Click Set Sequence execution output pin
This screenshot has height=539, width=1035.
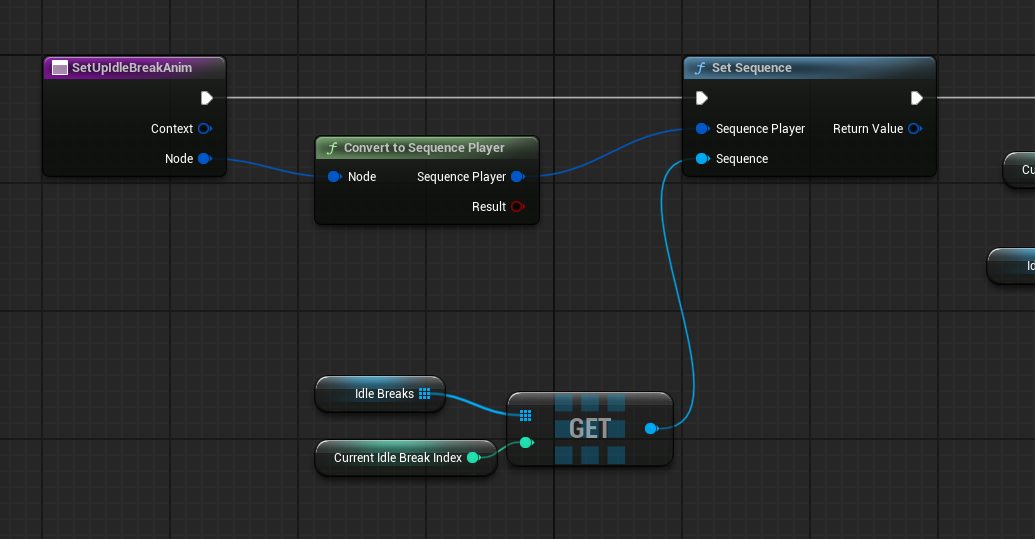916,98
